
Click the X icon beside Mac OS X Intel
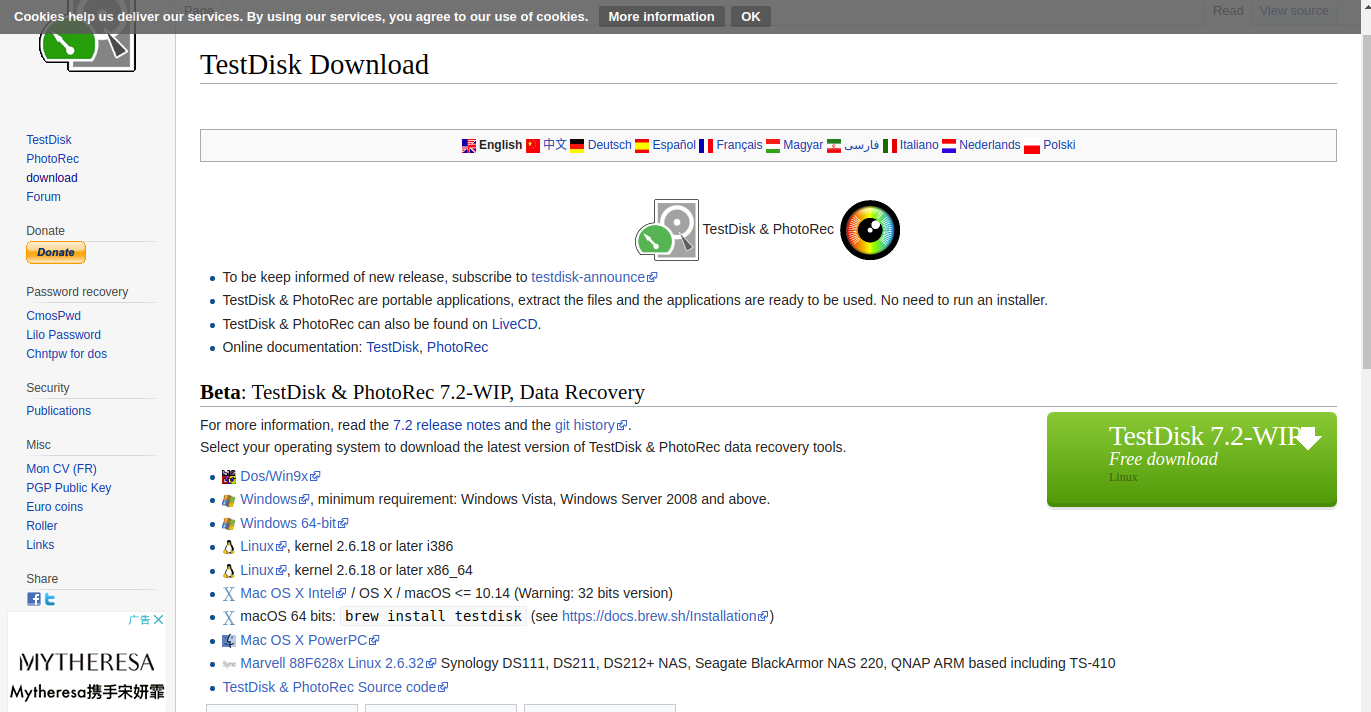229,594
